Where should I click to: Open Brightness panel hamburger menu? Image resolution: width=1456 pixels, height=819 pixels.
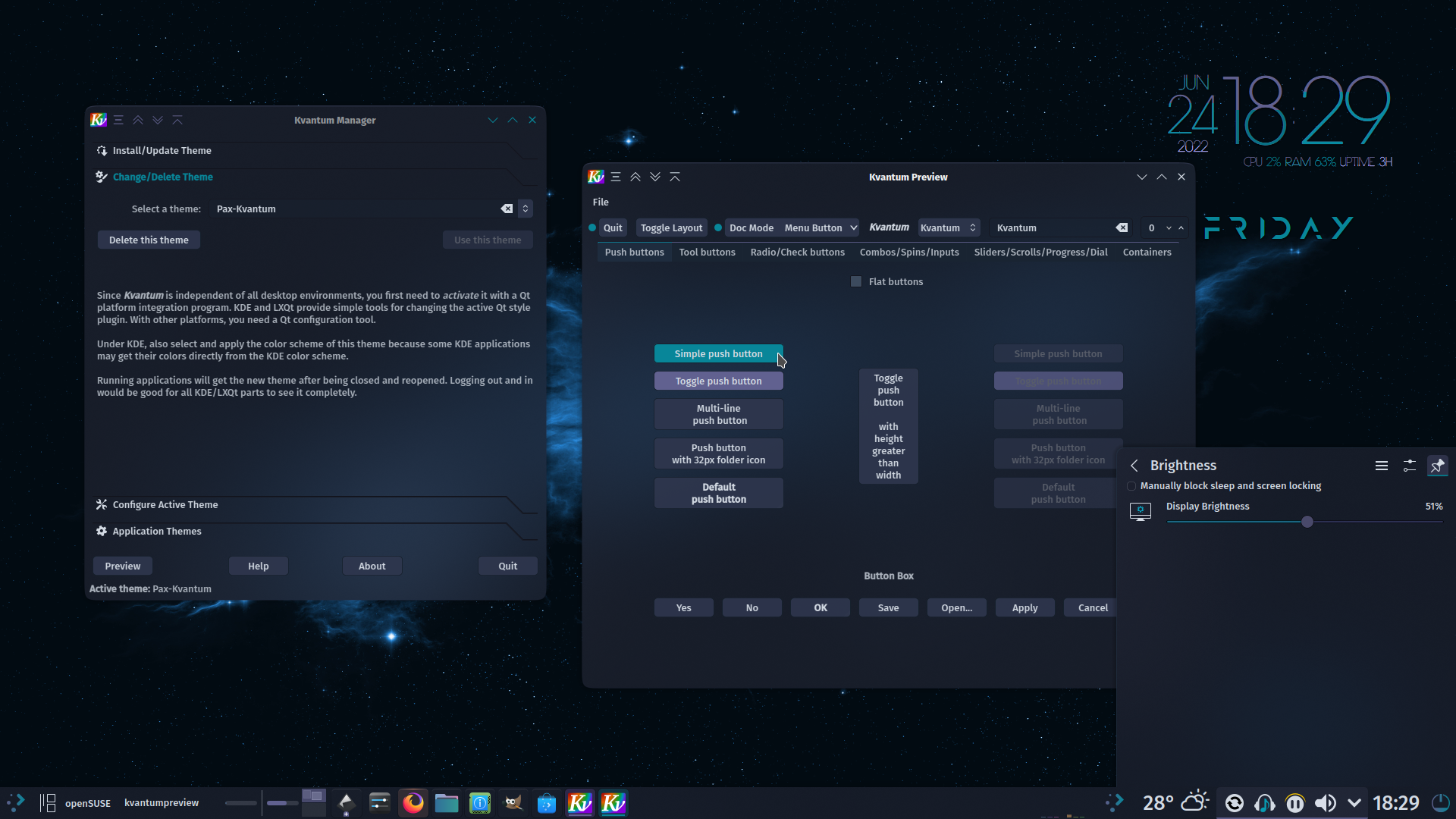tap(1382, 466)
